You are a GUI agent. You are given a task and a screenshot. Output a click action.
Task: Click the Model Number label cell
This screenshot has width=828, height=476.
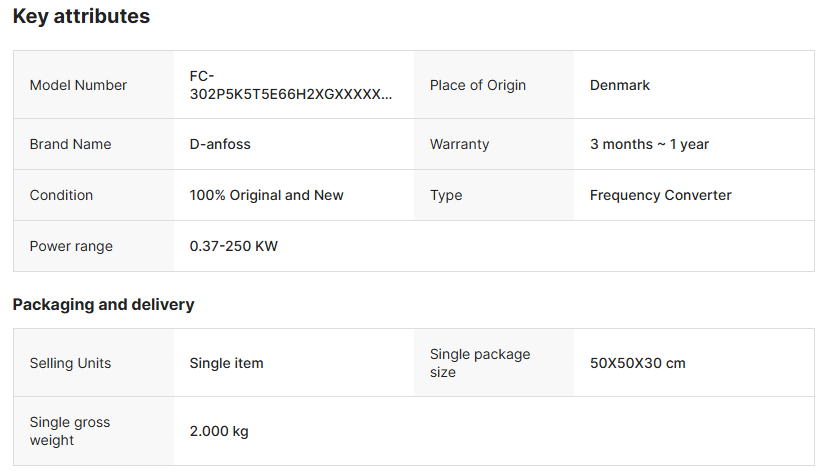coord(78,86)
